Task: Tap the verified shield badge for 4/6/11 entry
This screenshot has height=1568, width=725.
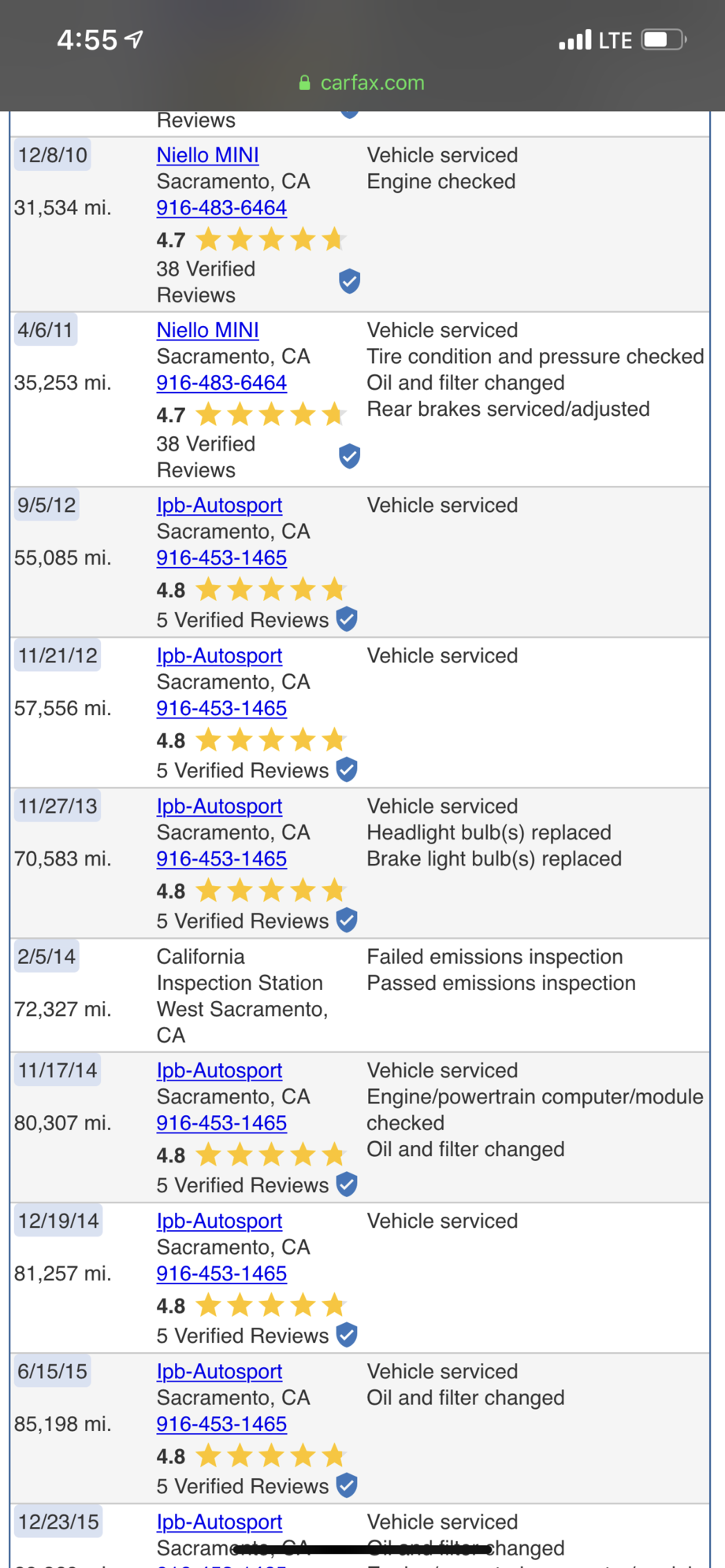Action: click(x=349, y=456)
